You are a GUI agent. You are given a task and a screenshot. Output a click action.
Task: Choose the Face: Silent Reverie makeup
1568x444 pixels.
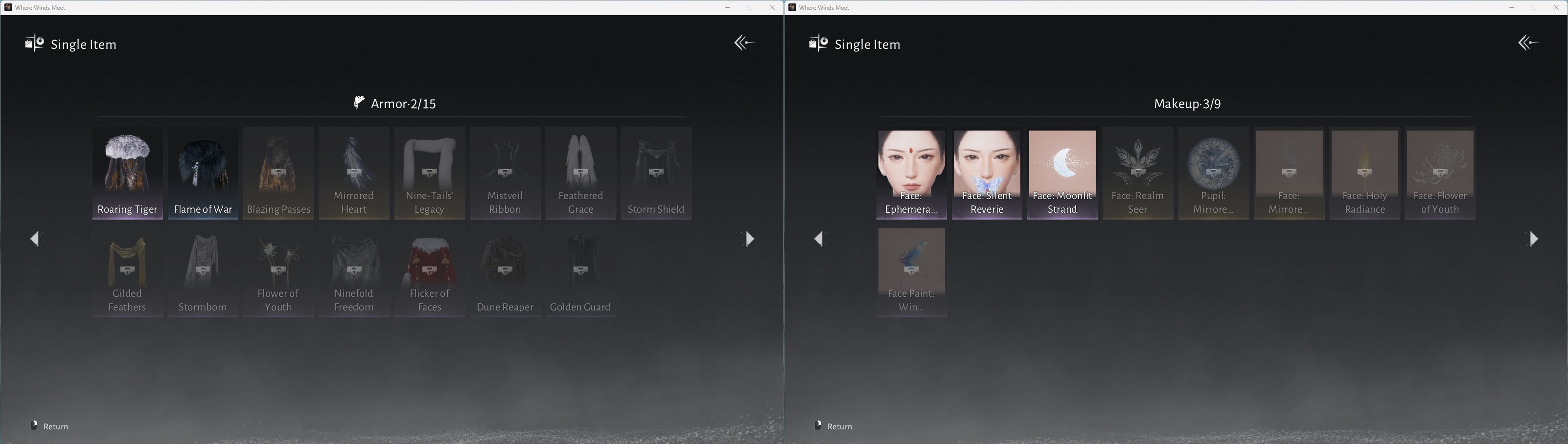[x=987, y=173]
